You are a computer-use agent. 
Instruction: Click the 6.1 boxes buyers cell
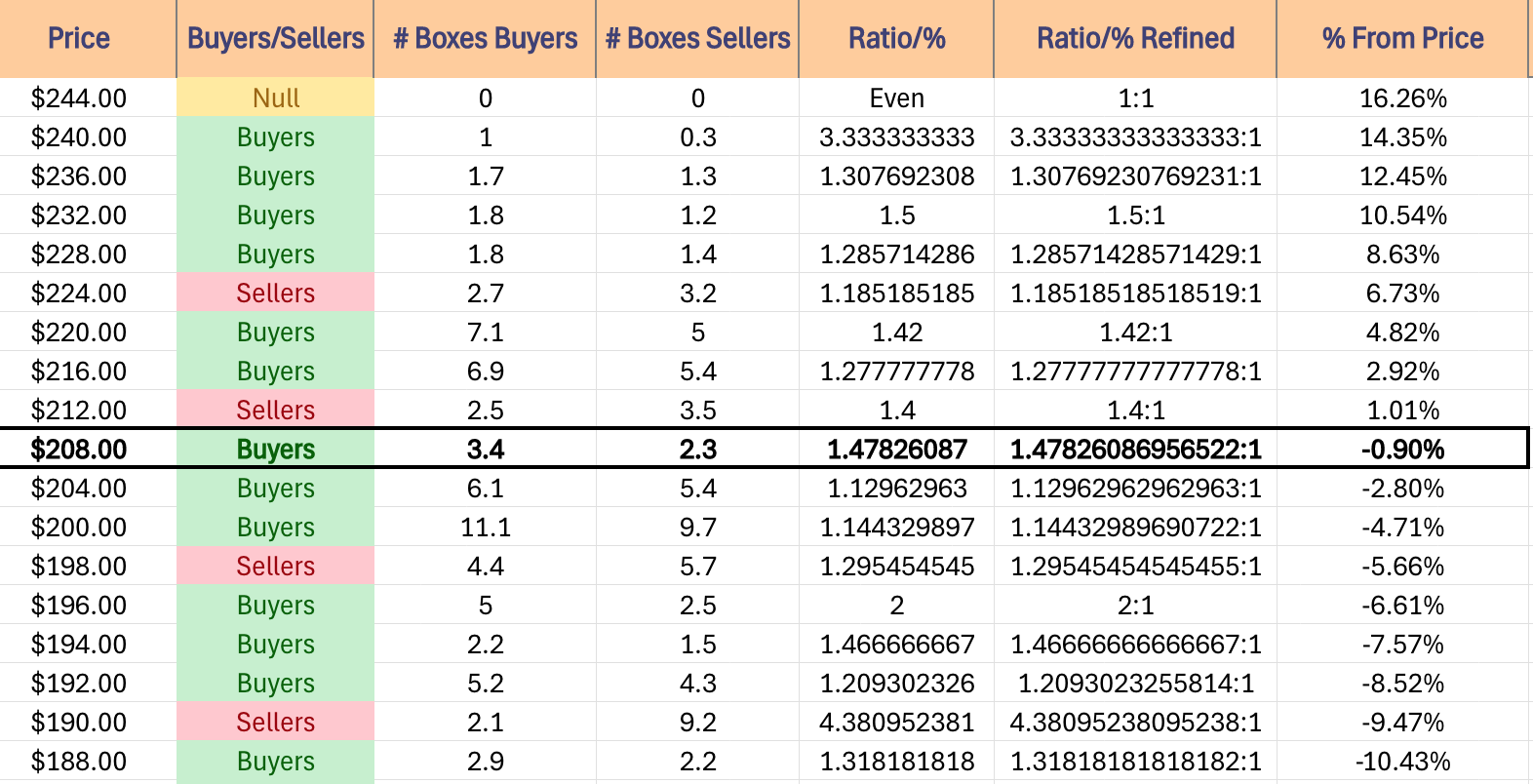(x=485, y=488)
